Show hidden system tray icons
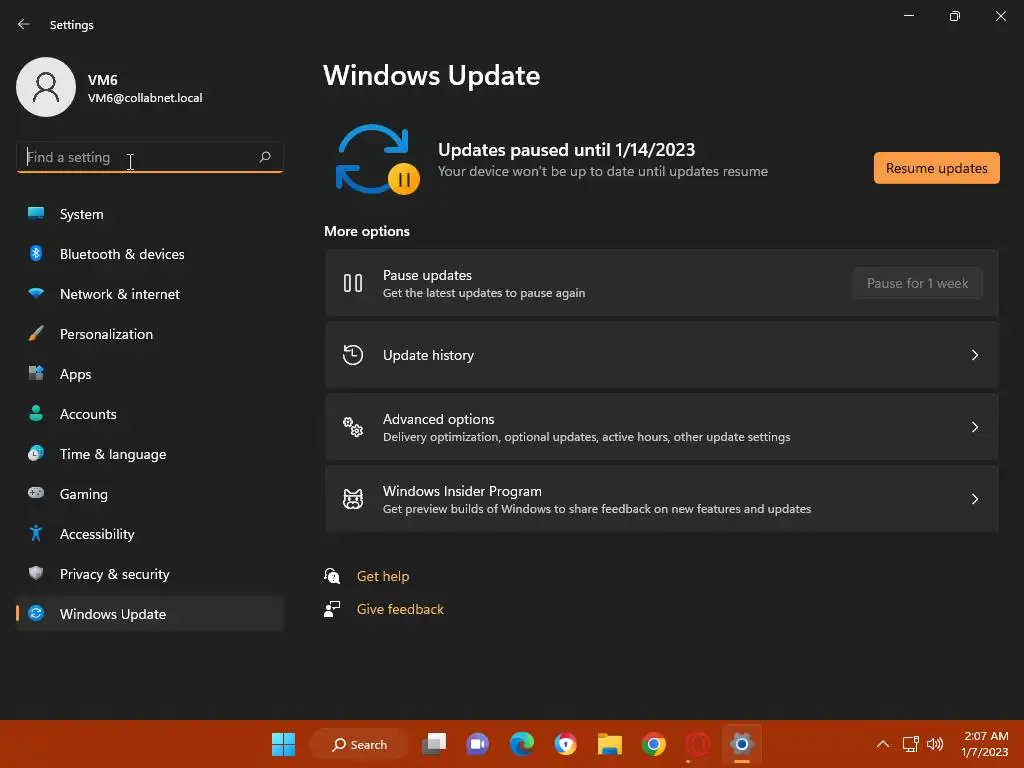Image resolution: width=1024 pixels, height=768 pixels. click(x=882, y=744)
